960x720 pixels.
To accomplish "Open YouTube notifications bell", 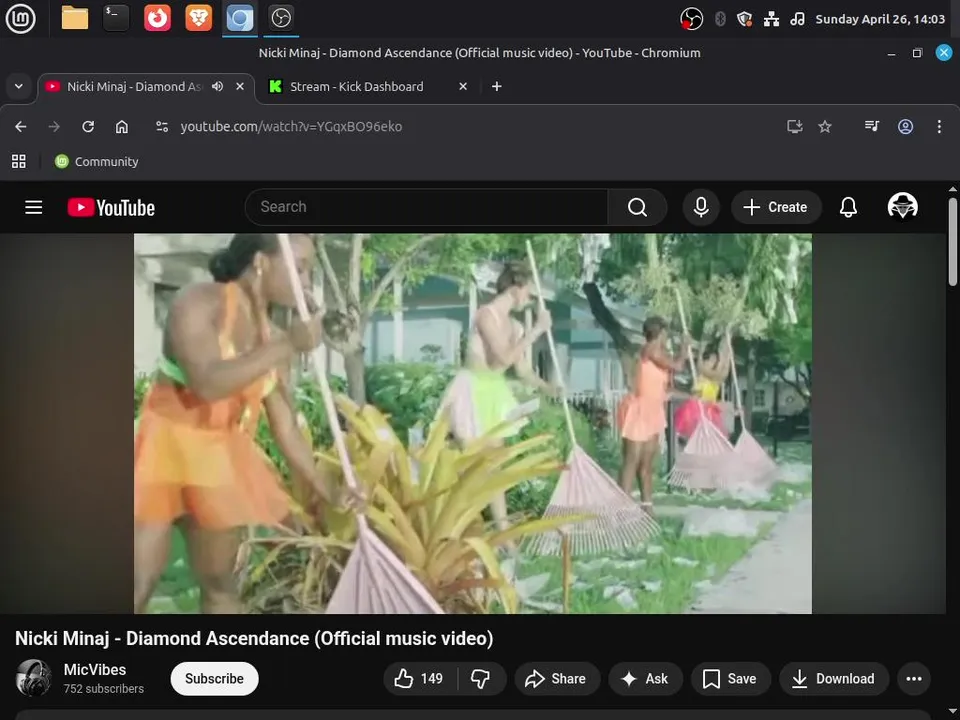I will point(848,207).
